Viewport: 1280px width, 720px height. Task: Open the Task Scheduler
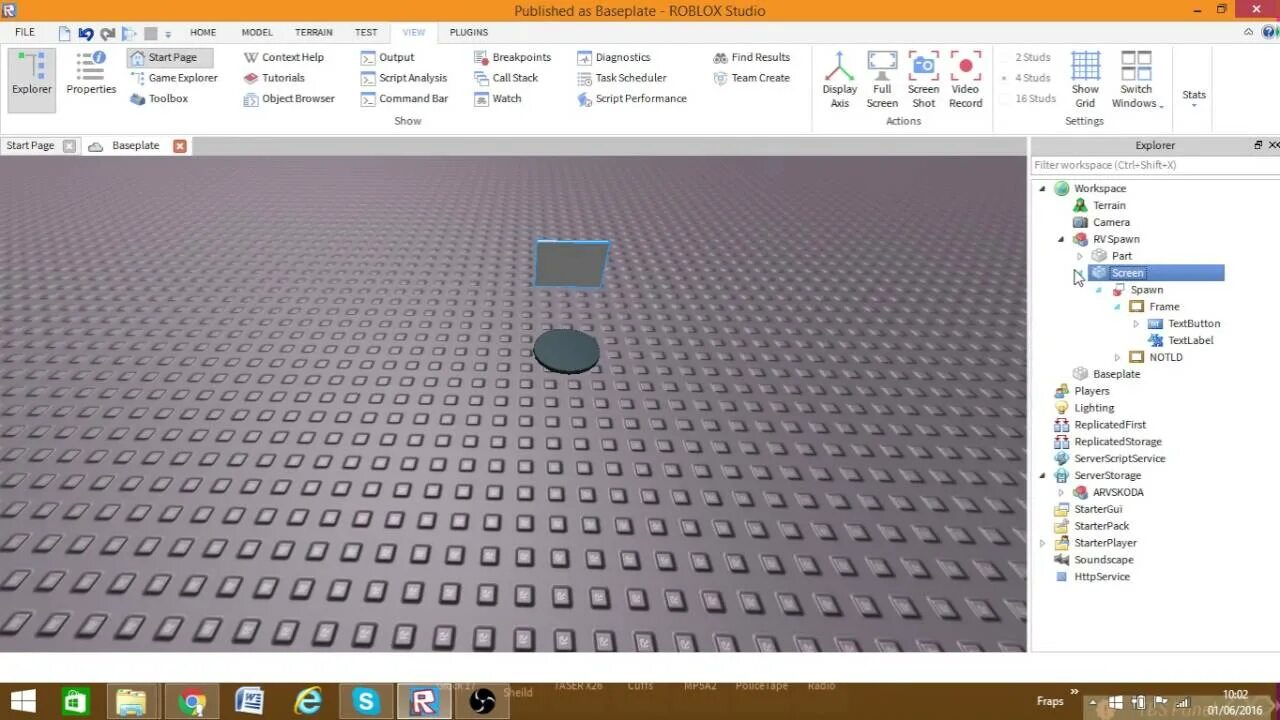622,78
